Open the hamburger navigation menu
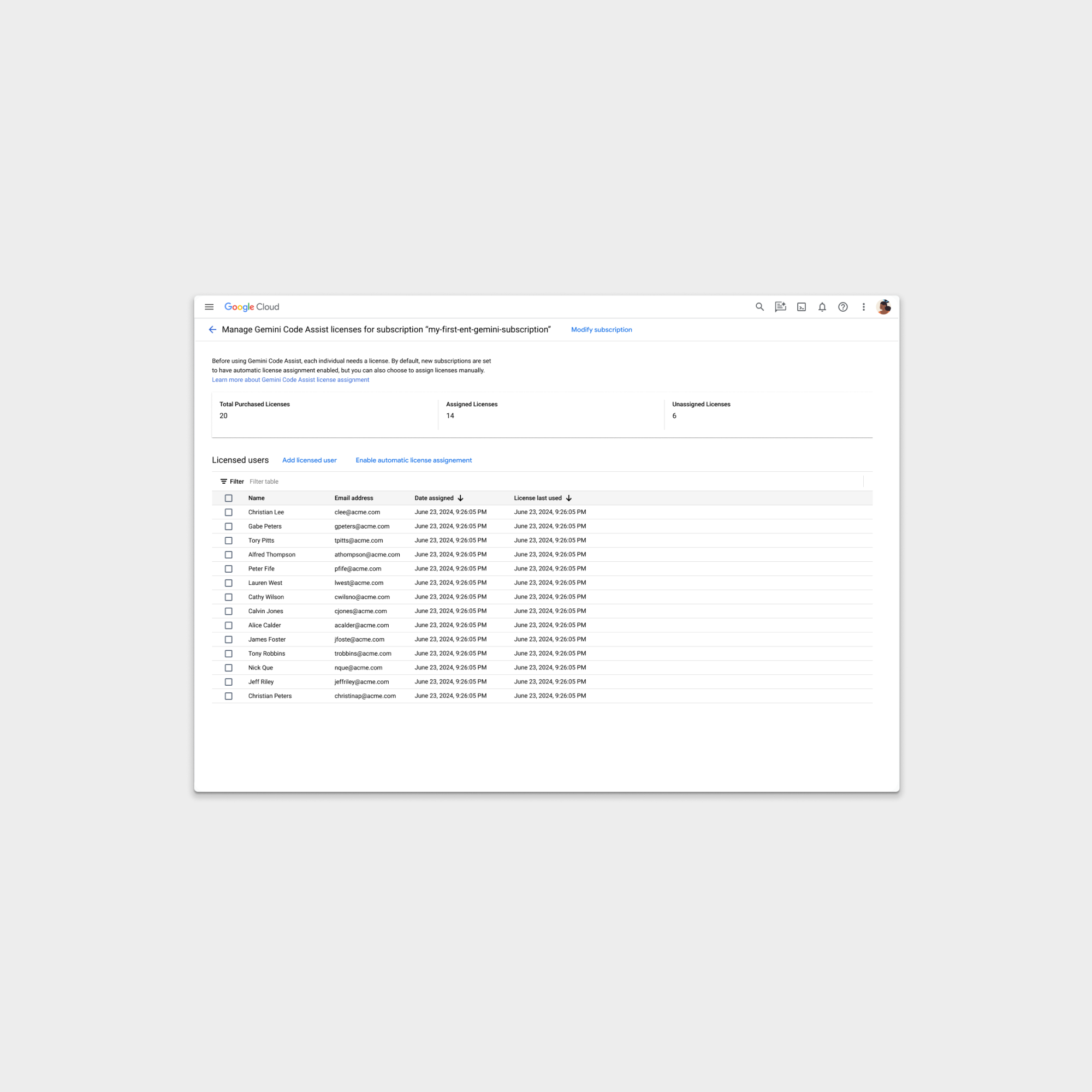This screenshot has height=1092, width=1092. (x=209, y=307)
